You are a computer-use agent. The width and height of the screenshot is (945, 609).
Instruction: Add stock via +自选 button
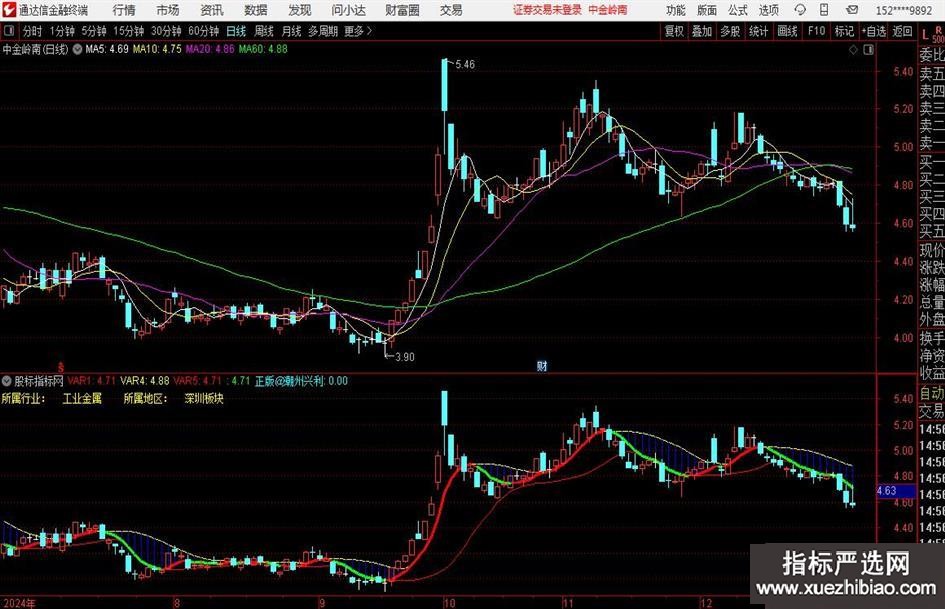point(874,31)
